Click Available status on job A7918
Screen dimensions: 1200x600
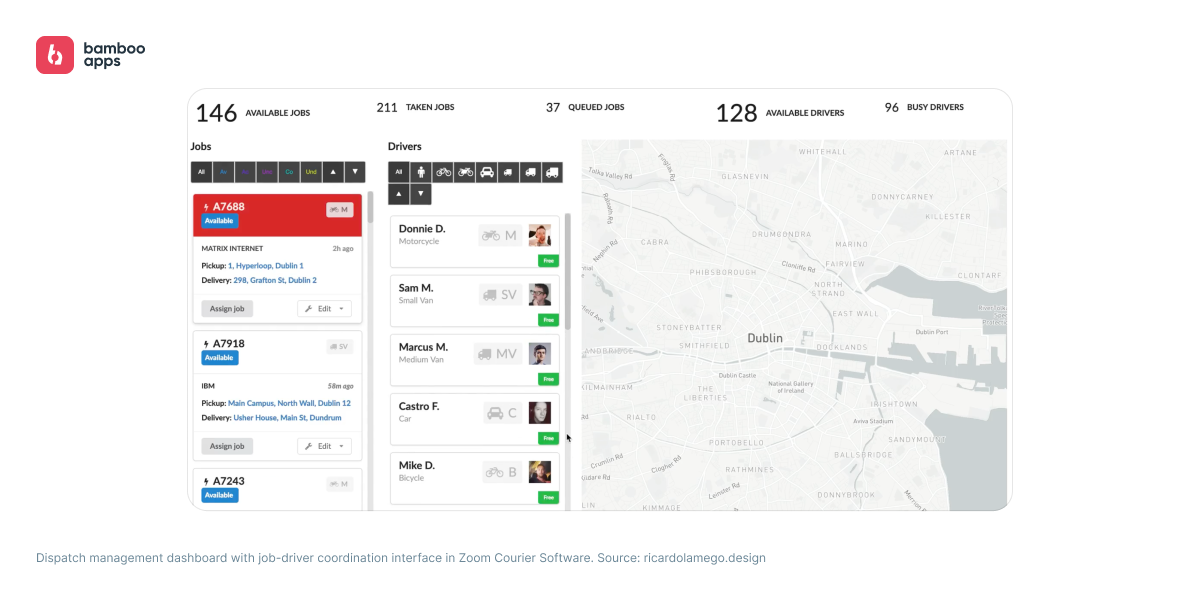[219, 358]
